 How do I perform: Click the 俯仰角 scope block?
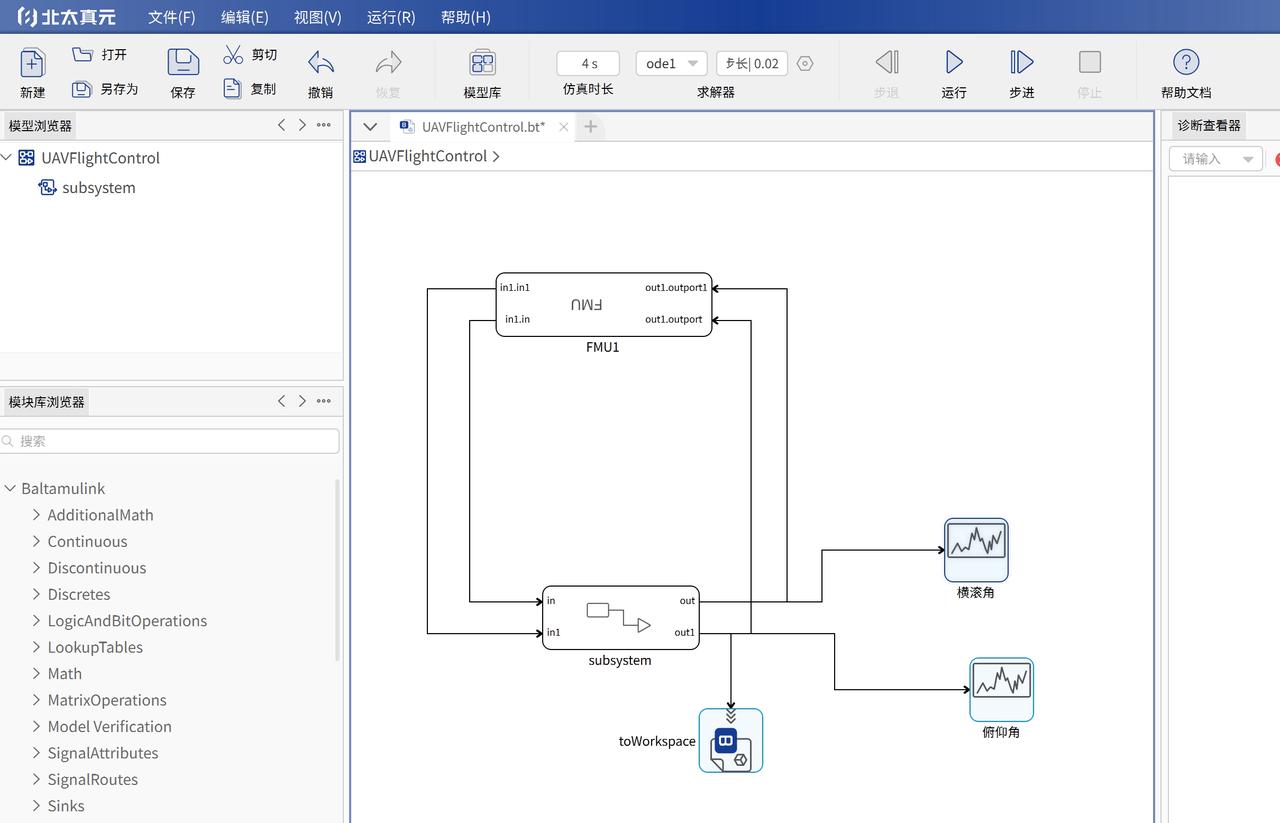coord(1001,689)
